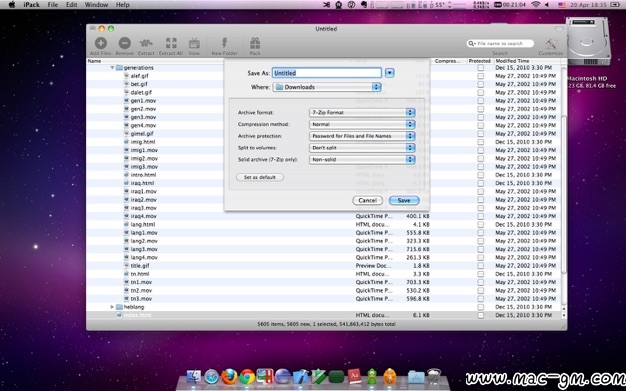Viewport: 626px width, 391px height.
Task: Click the Remove toolbar icon
Action: tap(125, 43)
